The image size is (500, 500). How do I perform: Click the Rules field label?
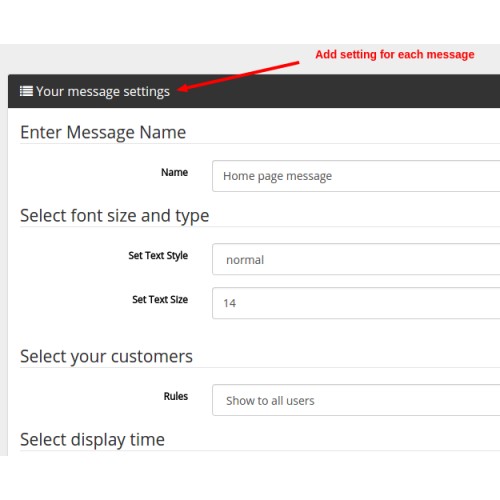[x=176, y=396]
